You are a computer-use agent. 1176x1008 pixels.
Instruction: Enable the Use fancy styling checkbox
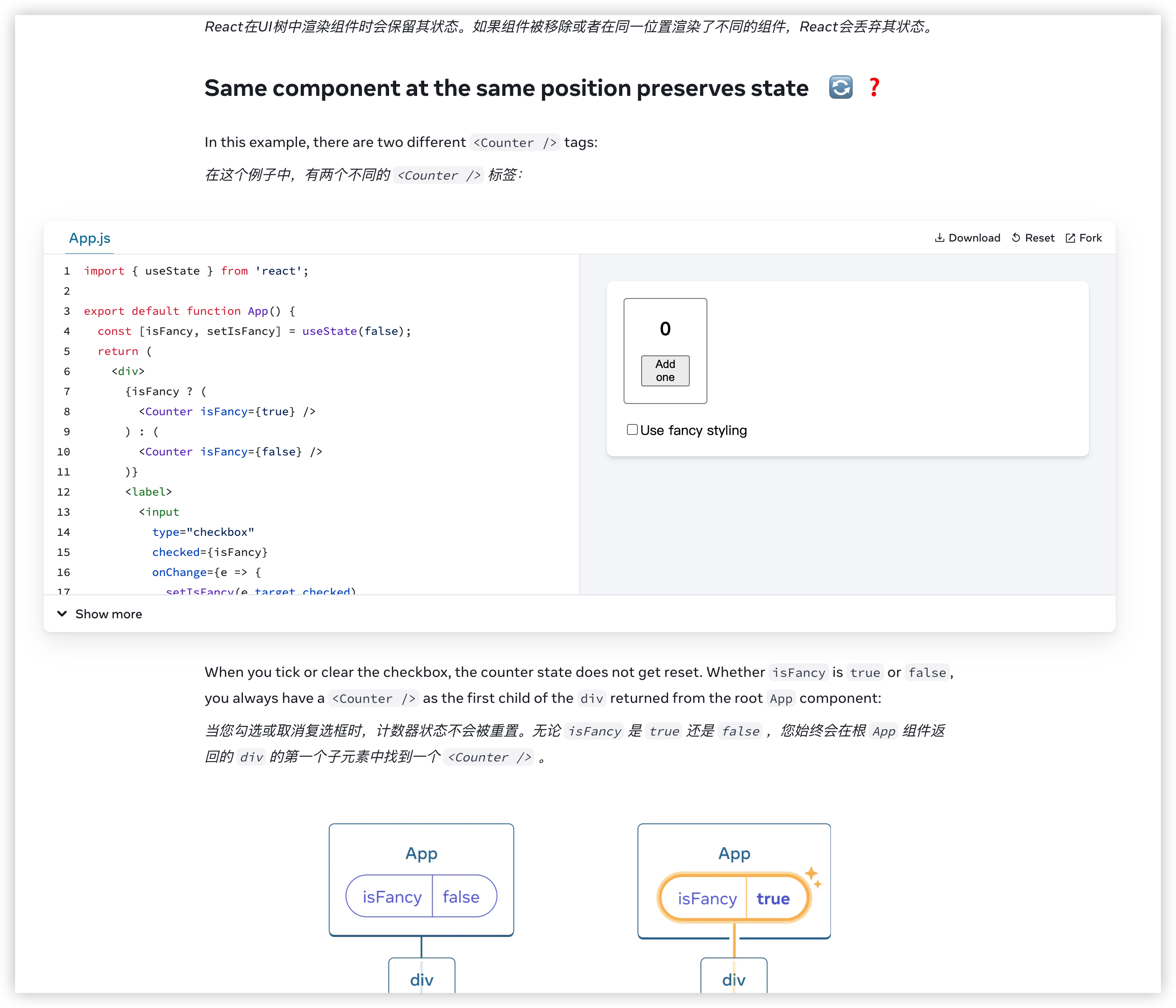point(632,429)
